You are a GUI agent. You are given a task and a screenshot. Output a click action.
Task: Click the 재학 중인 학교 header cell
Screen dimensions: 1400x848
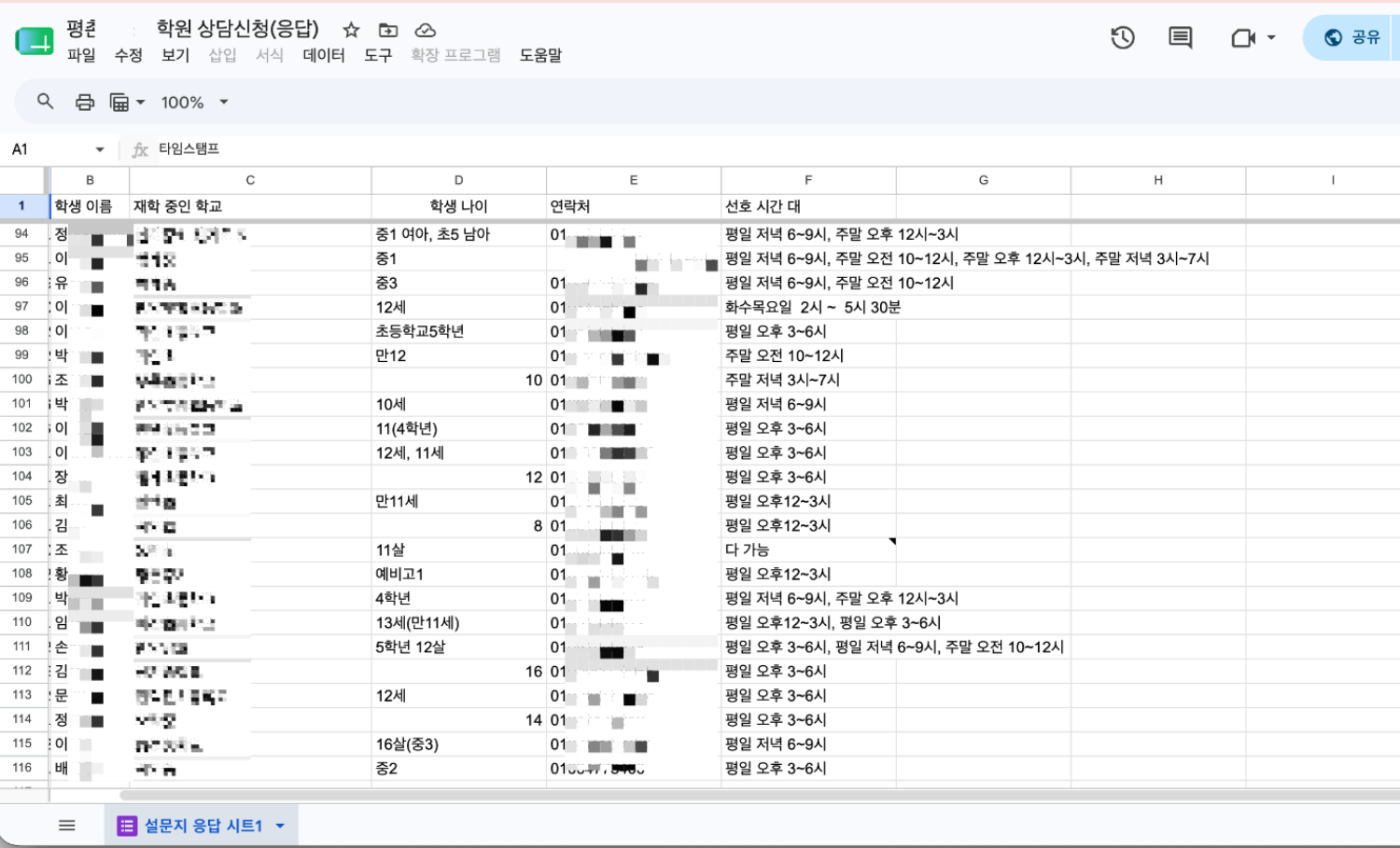point(250,206)
